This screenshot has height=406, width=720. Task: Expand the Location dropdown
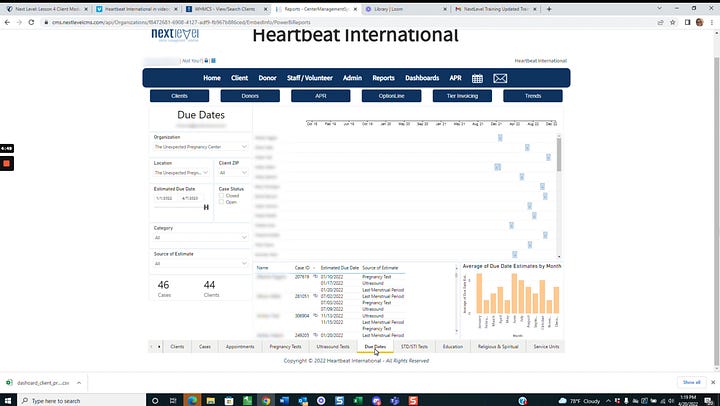tap(181, 173)
